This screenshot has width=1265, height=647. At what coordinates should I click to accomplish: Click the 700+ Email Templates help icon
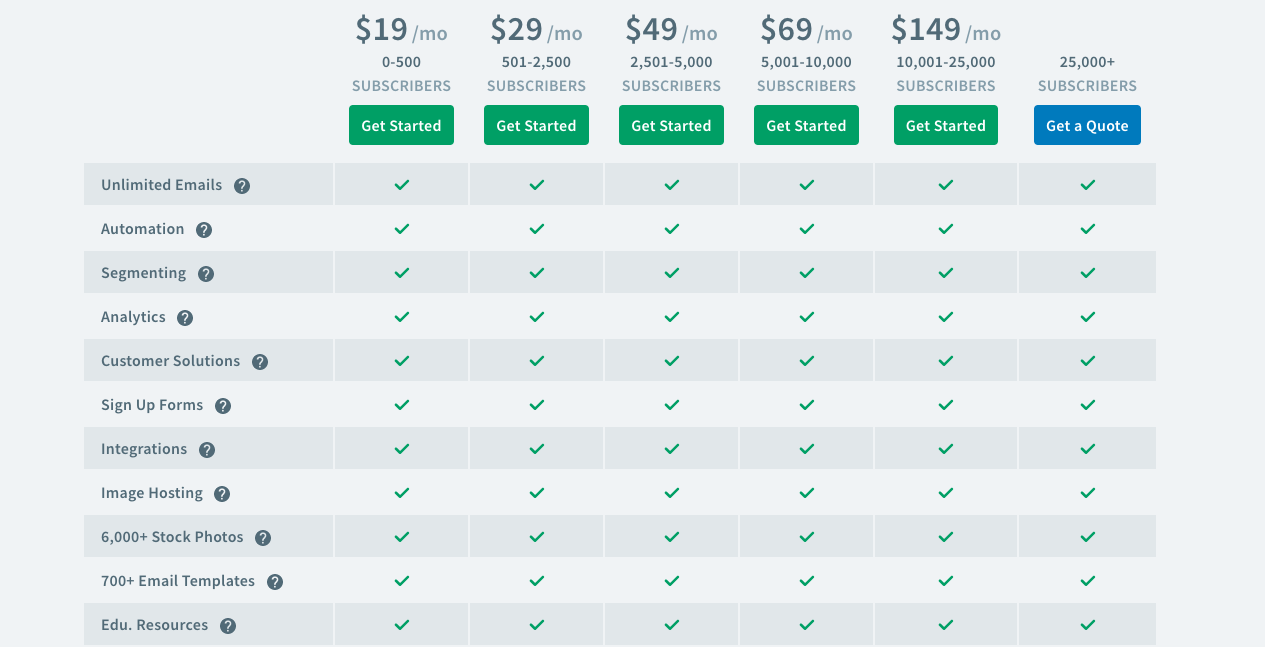pyautogui.click(x=275, y=582)
